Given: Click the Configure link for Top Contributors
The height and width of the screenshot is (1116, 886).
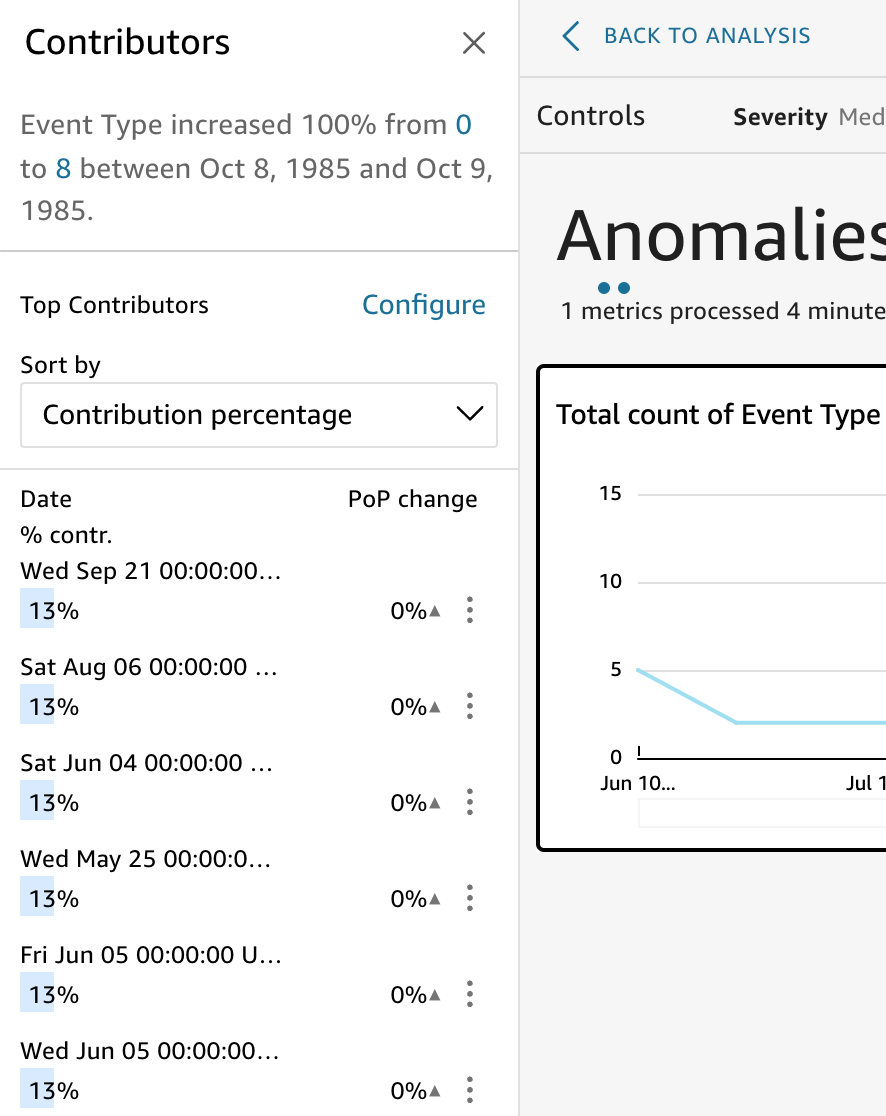Looking at the screenshot, I should (x=423, y=305).
